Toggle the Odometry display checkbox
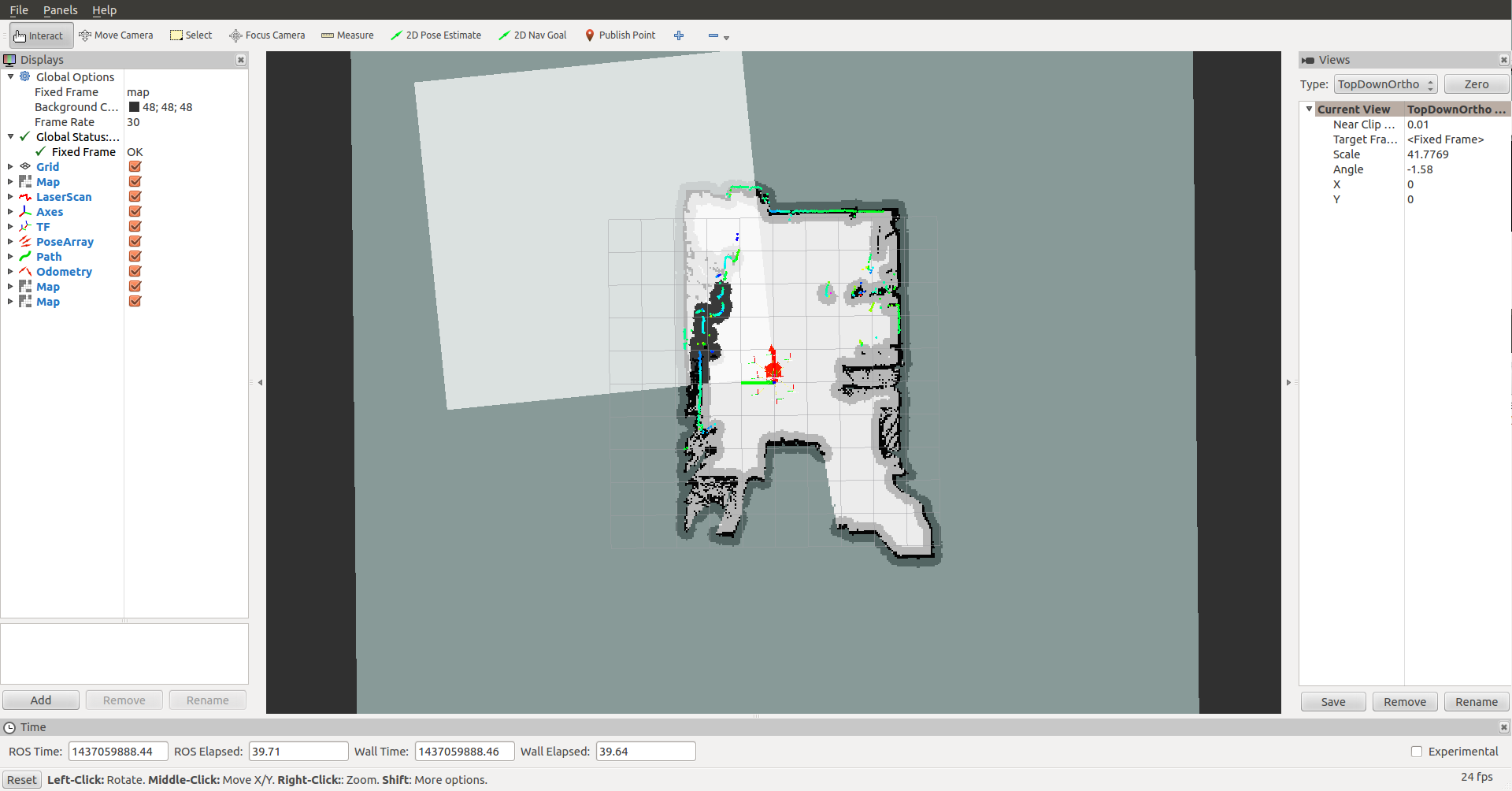Image resolution: width=1512 pixels, height=791 pixels. [135, 271]
